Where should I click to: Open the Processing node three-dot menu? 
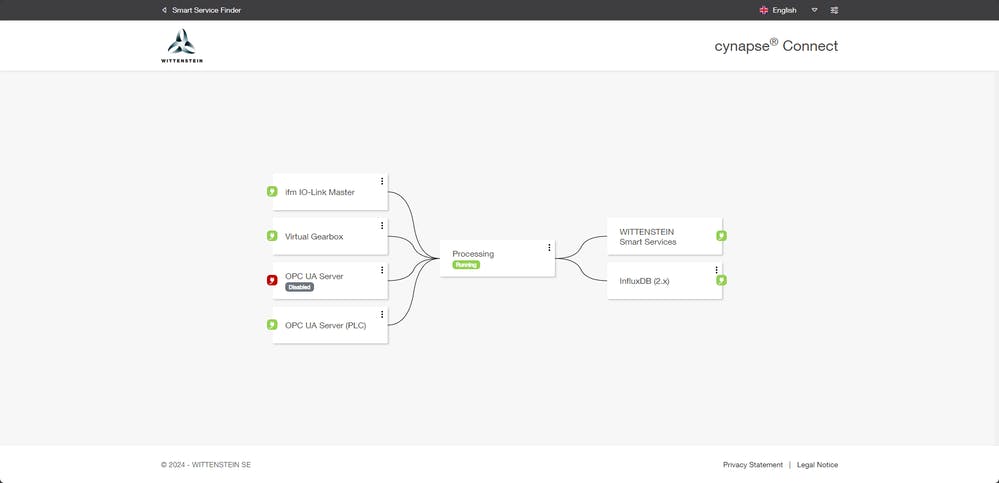click(549, 248)
